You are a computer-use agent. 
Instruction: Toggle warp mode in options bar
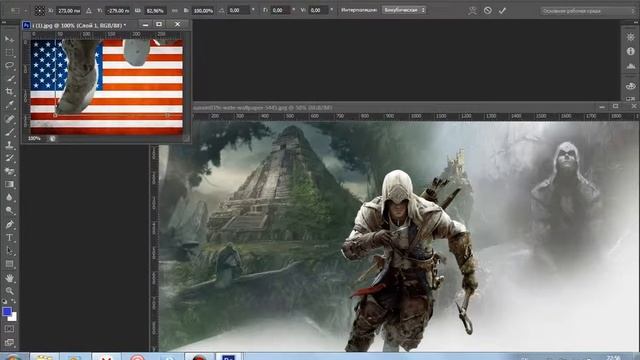click(x=472, y=11)
